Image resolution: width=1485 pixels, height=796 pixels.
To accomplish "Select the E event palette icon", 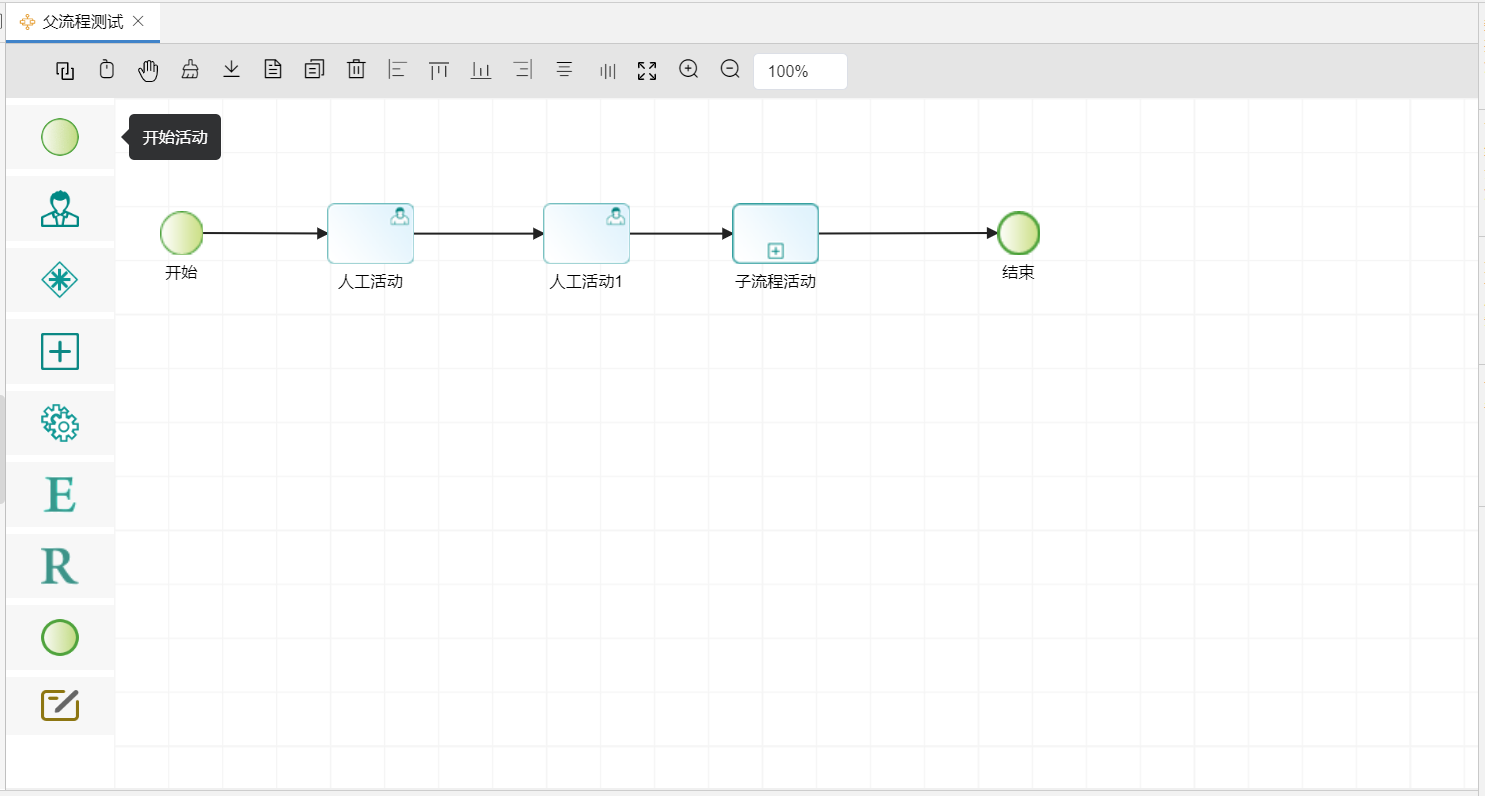I will [x=60, y=496].
